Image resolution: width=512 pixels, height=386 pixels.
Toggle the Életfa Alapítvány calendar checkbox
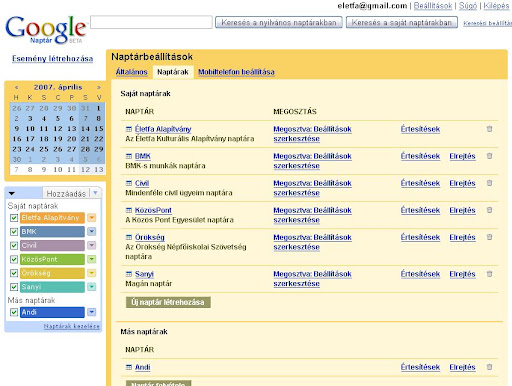(x=14, y=218)
